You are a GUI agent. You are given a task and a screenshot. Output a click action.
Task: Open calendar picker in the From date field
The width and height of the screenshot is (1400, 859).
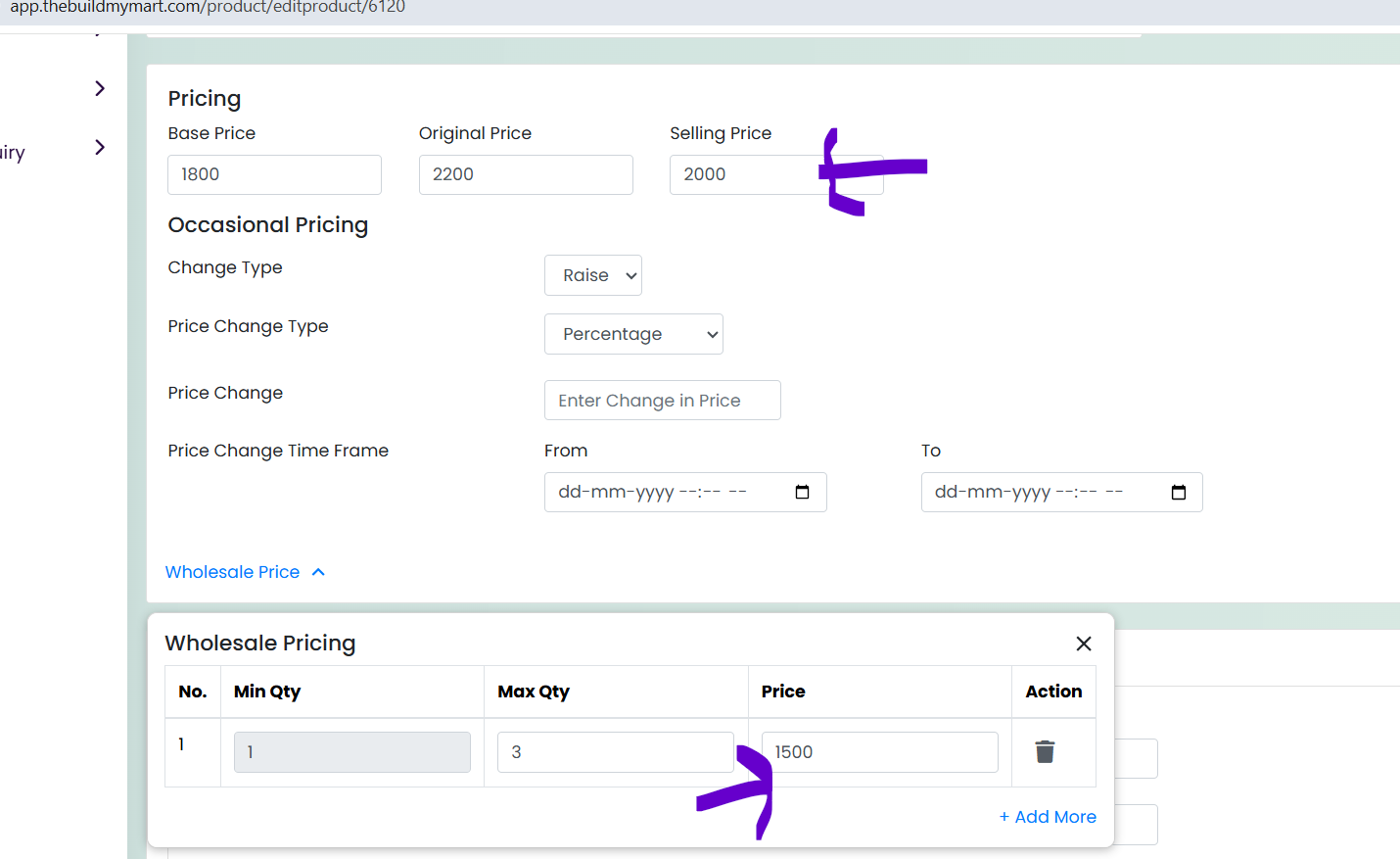click(x=802, y=492)
